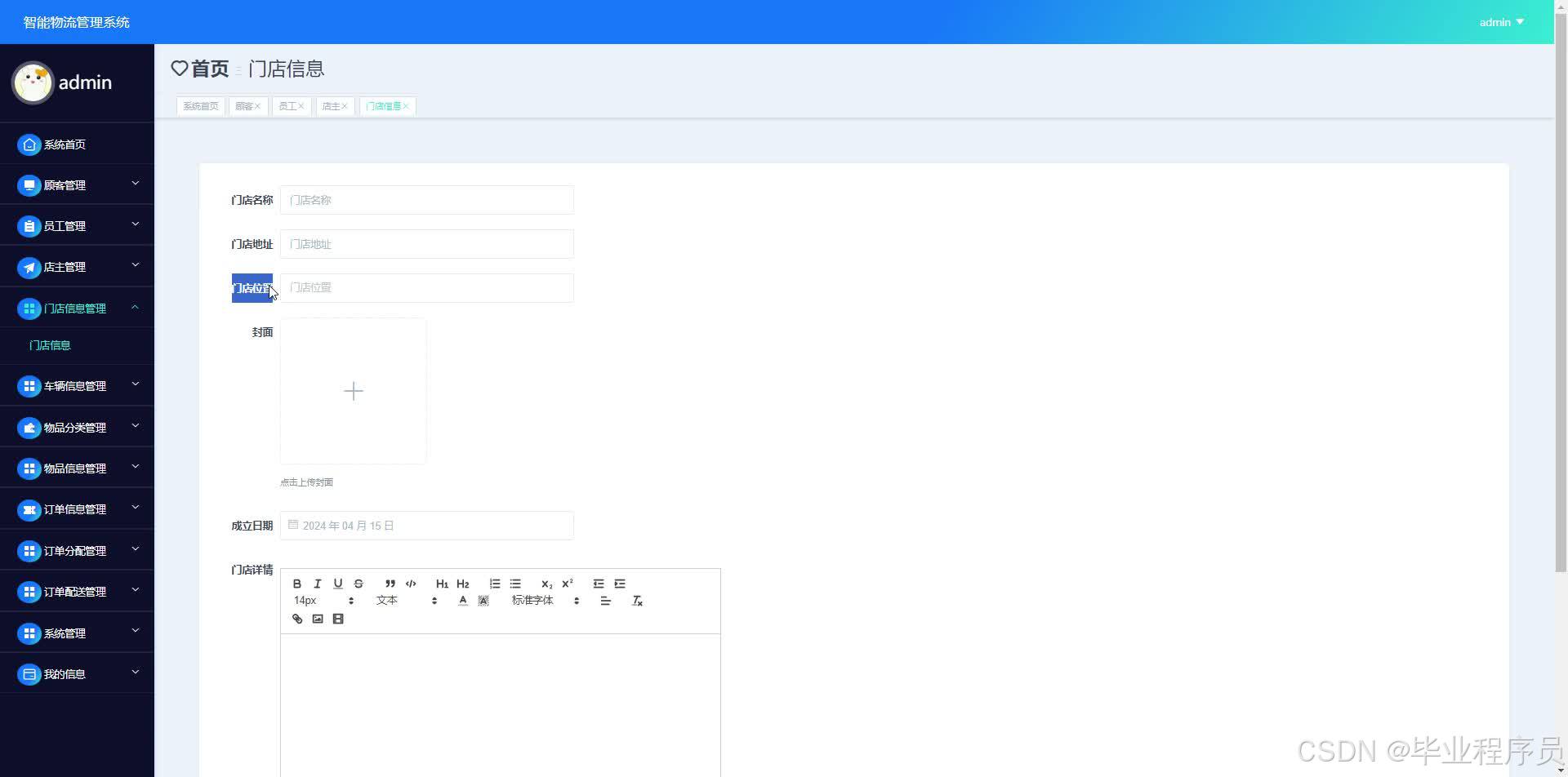Expand the 系统管理 sidebar menu
Screen dimensions: 1568x777
pyautogui.click(x=77, y=633)
